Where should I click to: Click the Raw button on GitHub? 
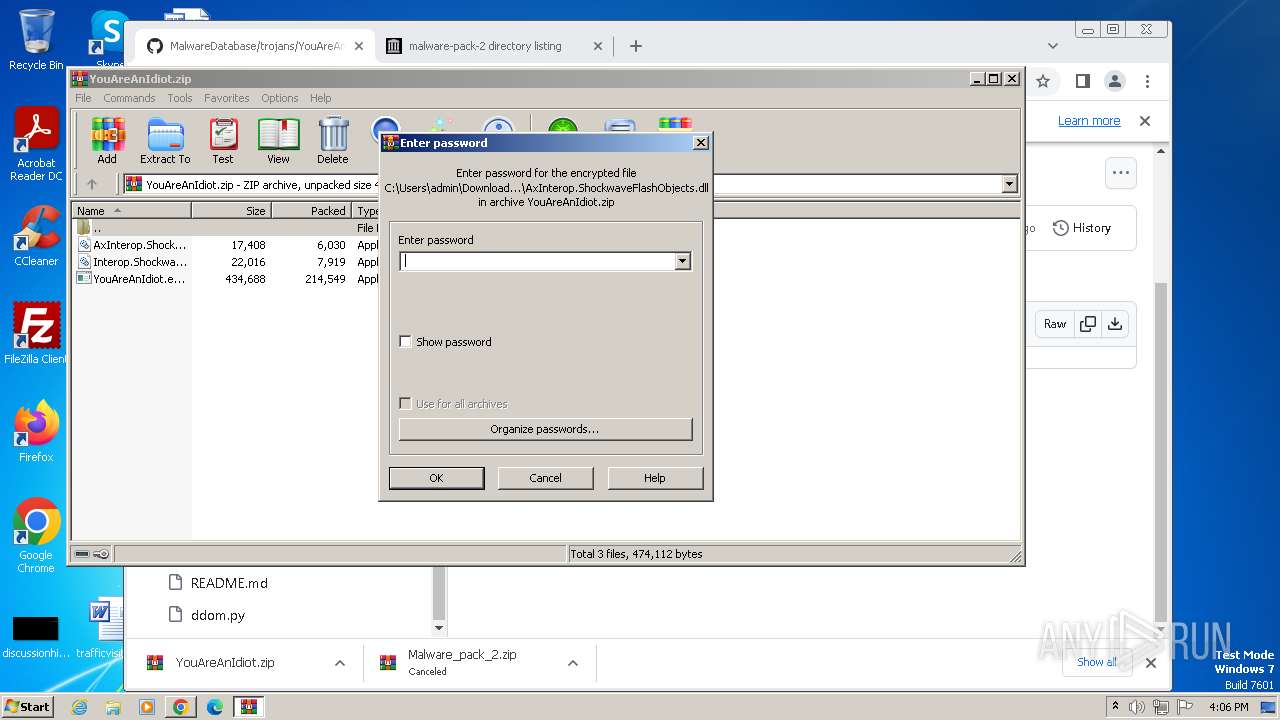(x=1055, y=324)
